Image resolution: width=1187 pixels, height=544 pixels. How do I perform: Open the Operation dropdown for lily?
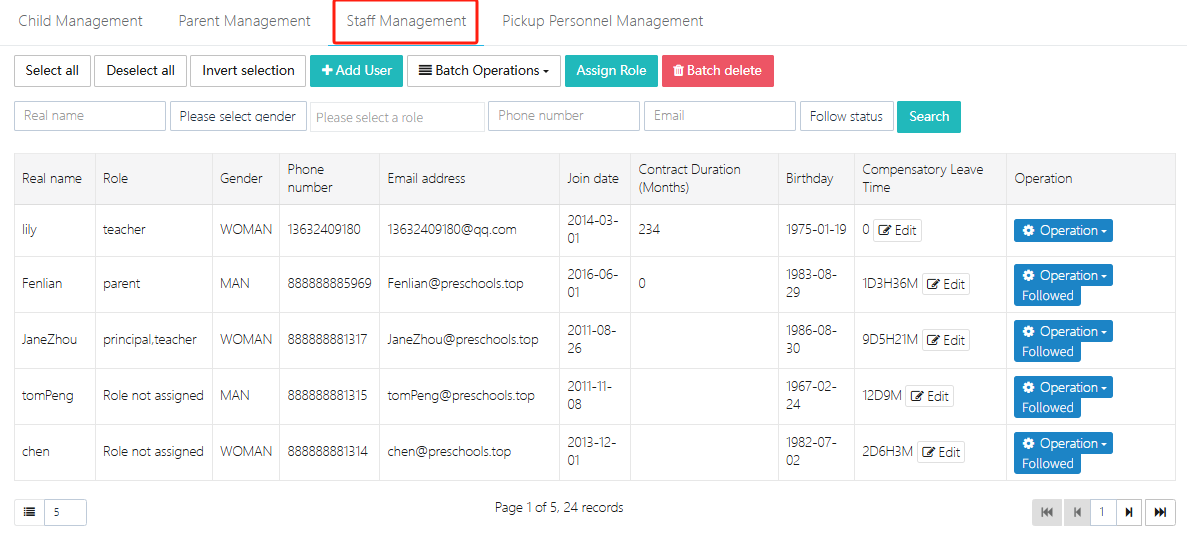[x=1062, y=231]
